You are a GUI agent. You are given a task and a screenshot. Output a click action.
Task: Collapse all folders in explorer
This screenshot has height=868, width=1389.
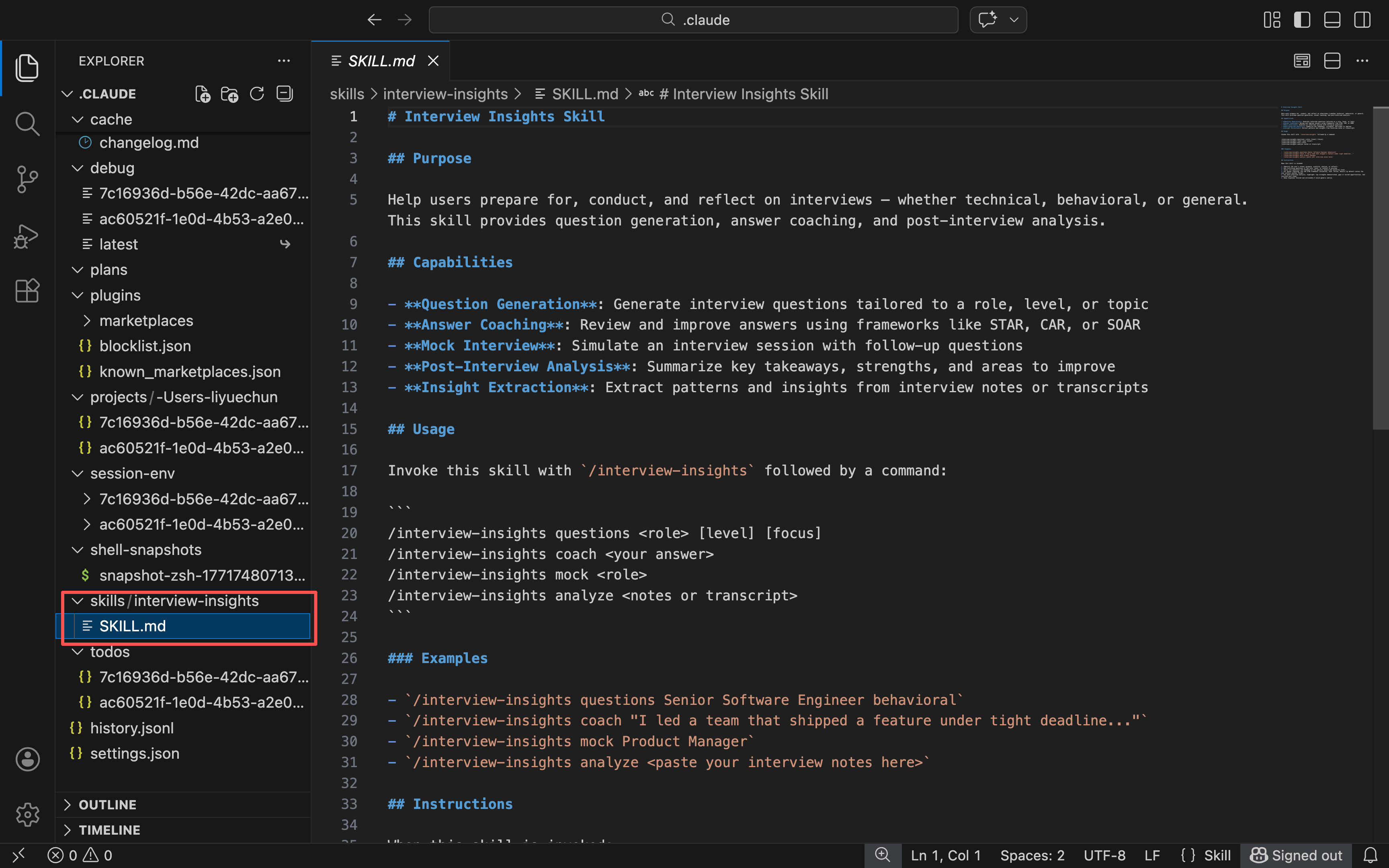click(285, 94)
